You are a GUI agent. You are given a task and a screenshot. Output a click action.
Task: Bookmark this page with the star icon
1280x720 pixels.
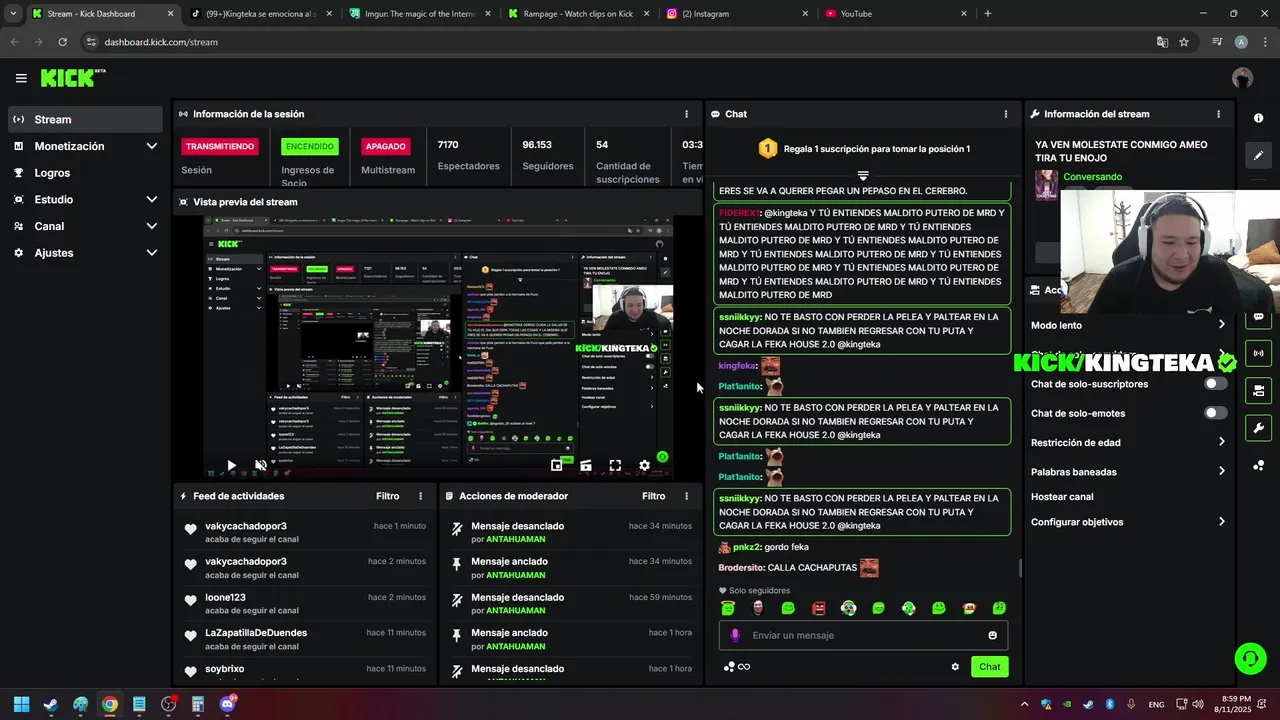point(1184,42)
